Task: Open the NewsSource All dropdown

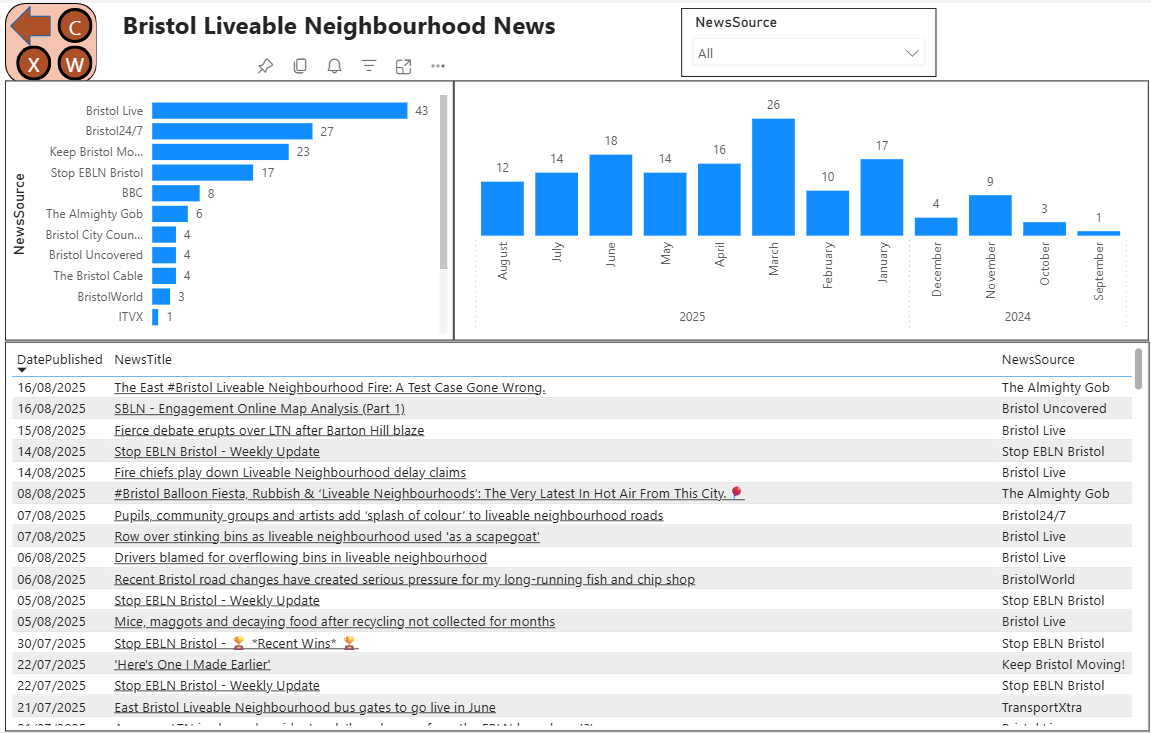Action: point(808,53)
